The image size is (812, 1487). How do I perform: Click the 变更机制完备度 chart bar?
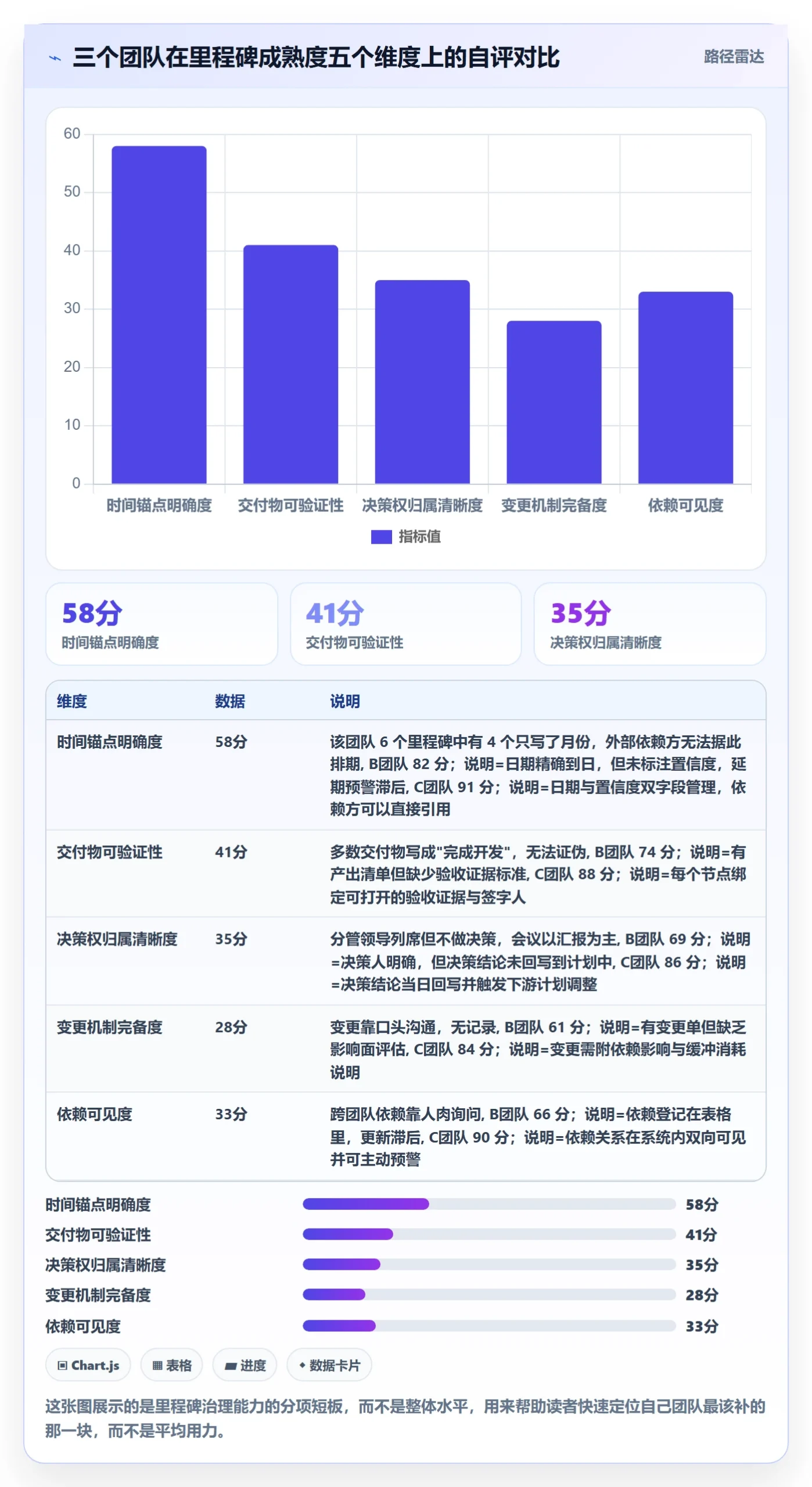[x=554, y=402]
